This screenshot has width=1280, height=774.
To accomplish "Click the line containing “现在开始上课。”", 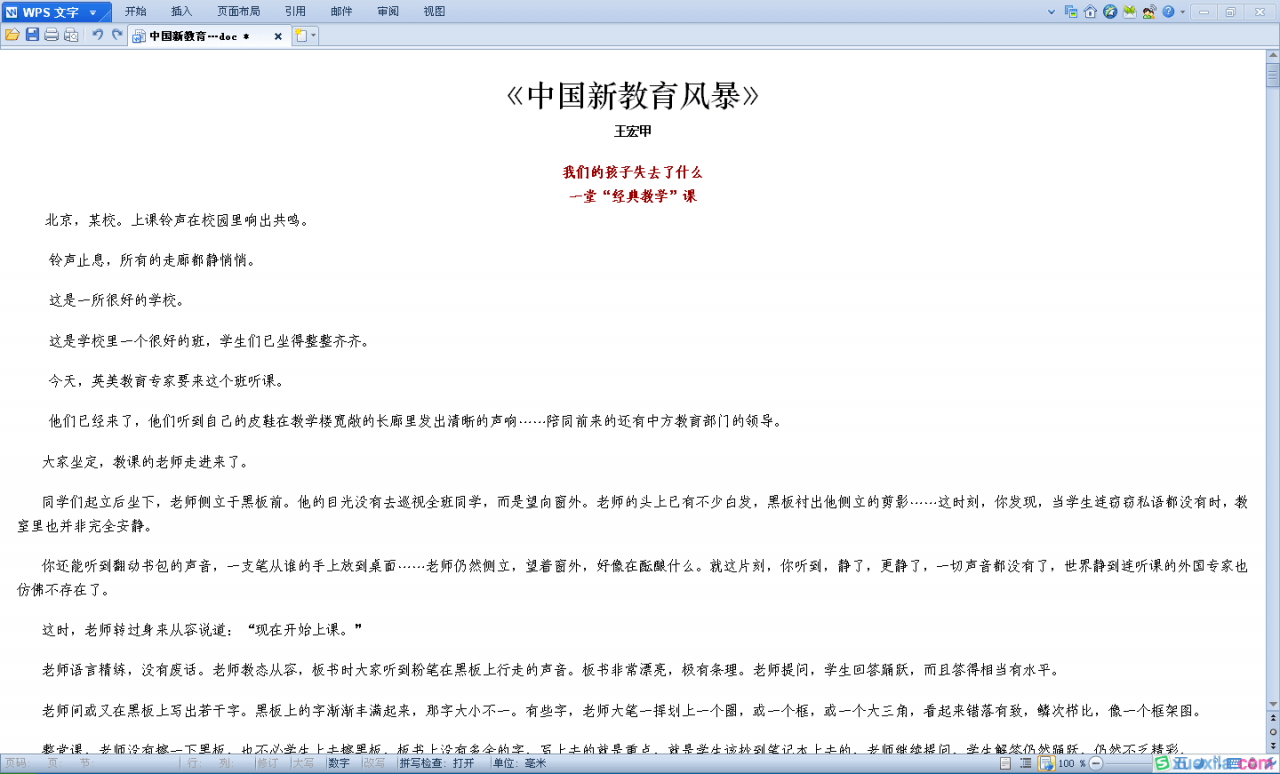I will coord(202,630).
